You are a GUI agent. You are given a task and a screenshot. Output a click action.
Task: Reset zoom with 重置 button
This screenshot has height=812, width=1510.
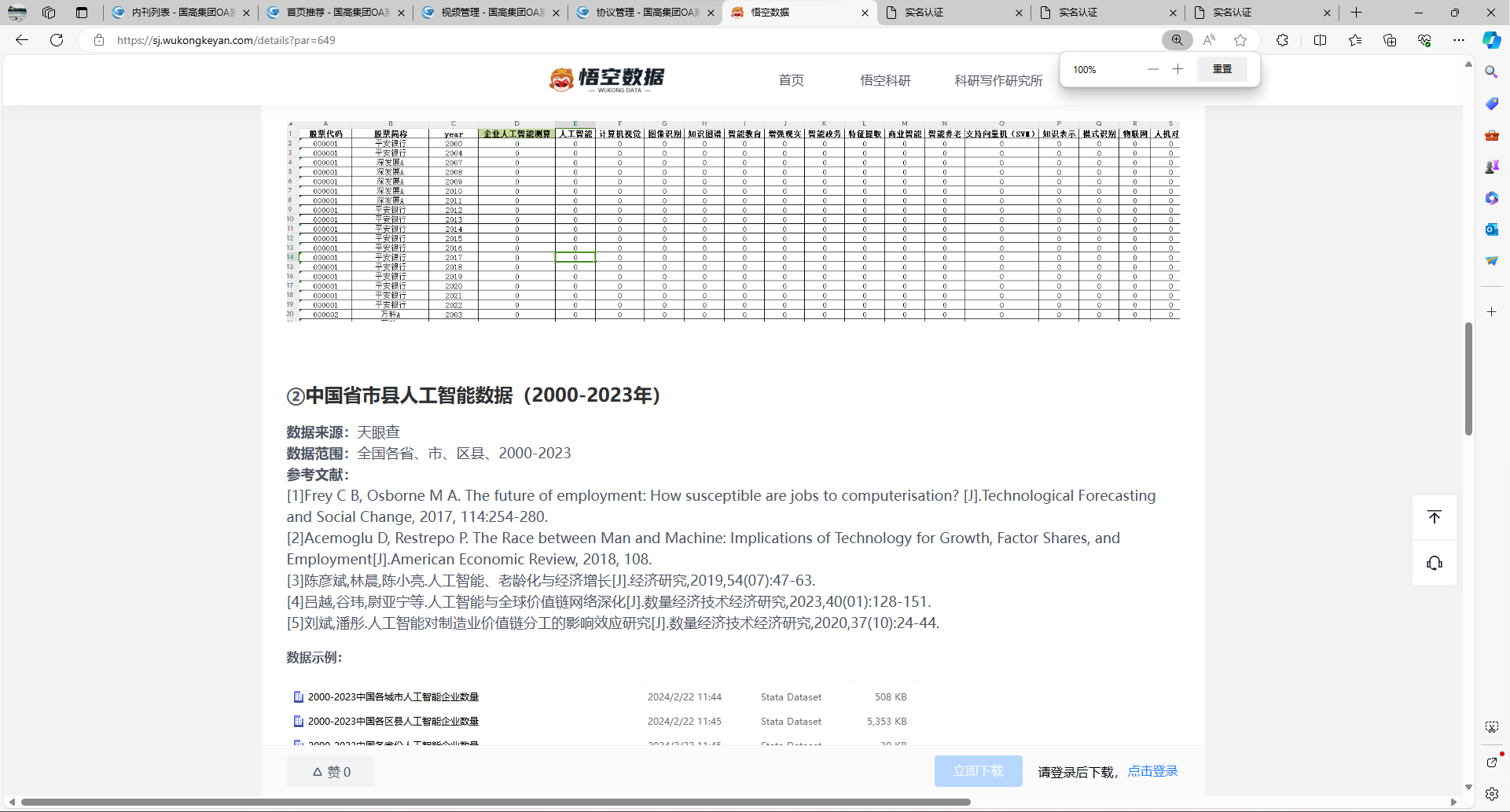coord(1222,69)
